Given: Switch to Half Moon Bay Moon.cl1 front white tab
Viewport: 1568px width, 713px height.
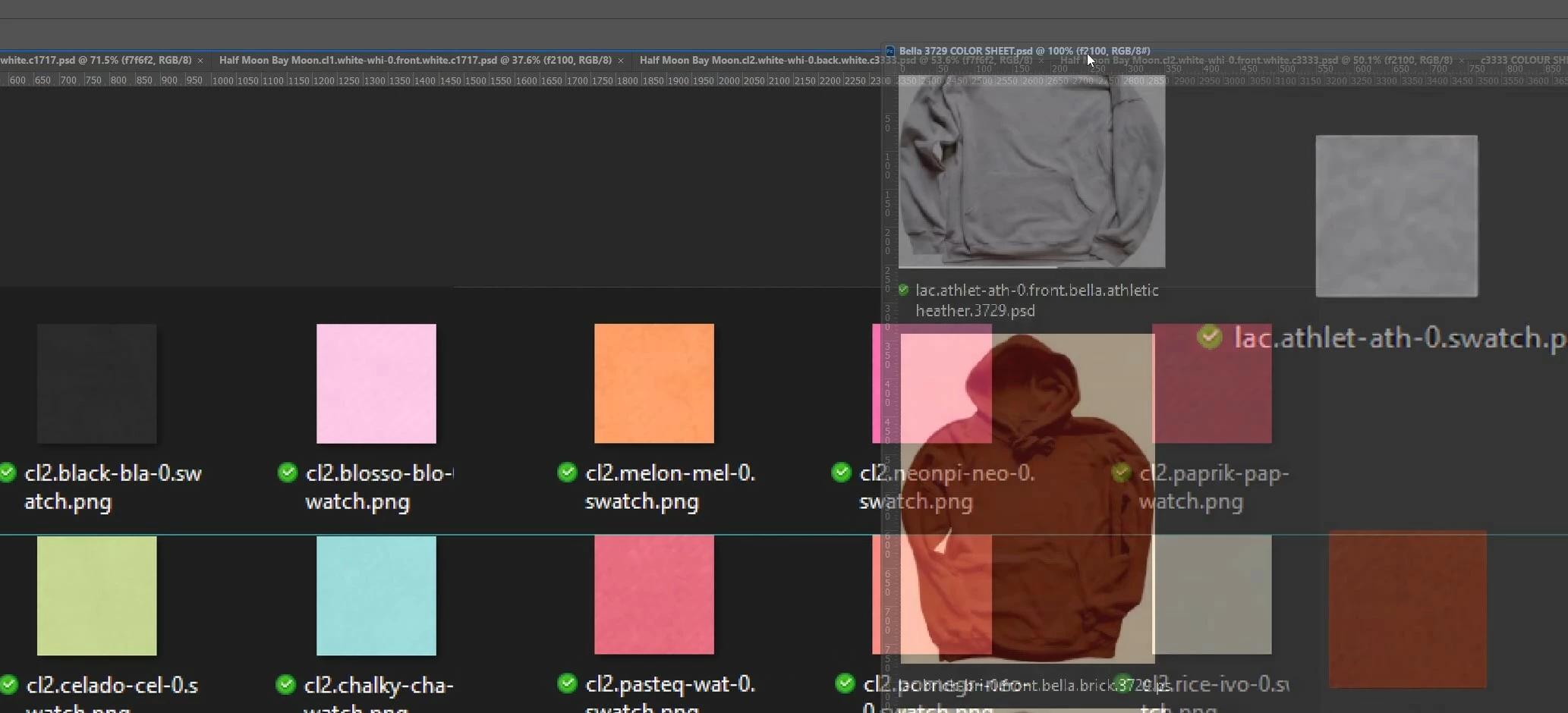Looking at the screenshot, I should (415, 60).
